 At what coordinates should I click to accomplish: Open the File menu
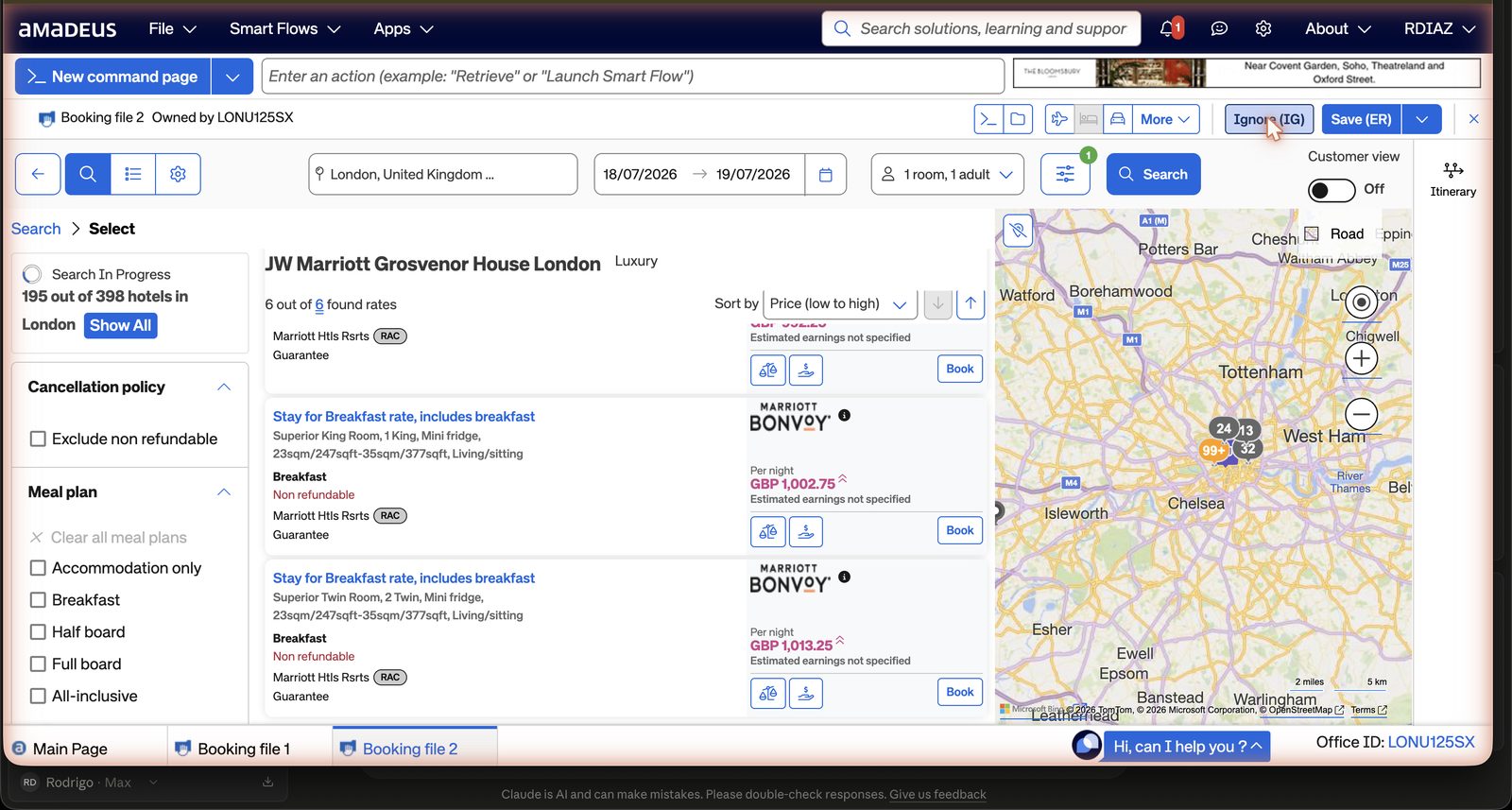pos(172,28)
